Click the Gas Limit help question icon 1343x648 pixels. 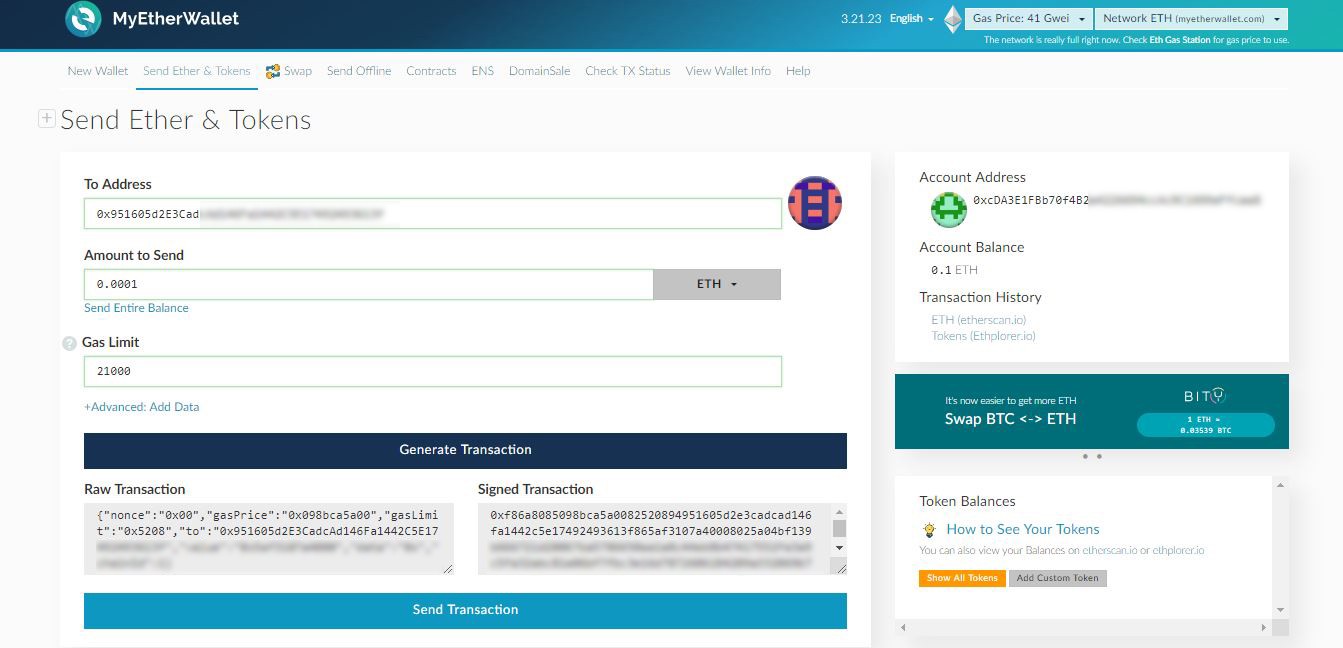tap(69, 343)
